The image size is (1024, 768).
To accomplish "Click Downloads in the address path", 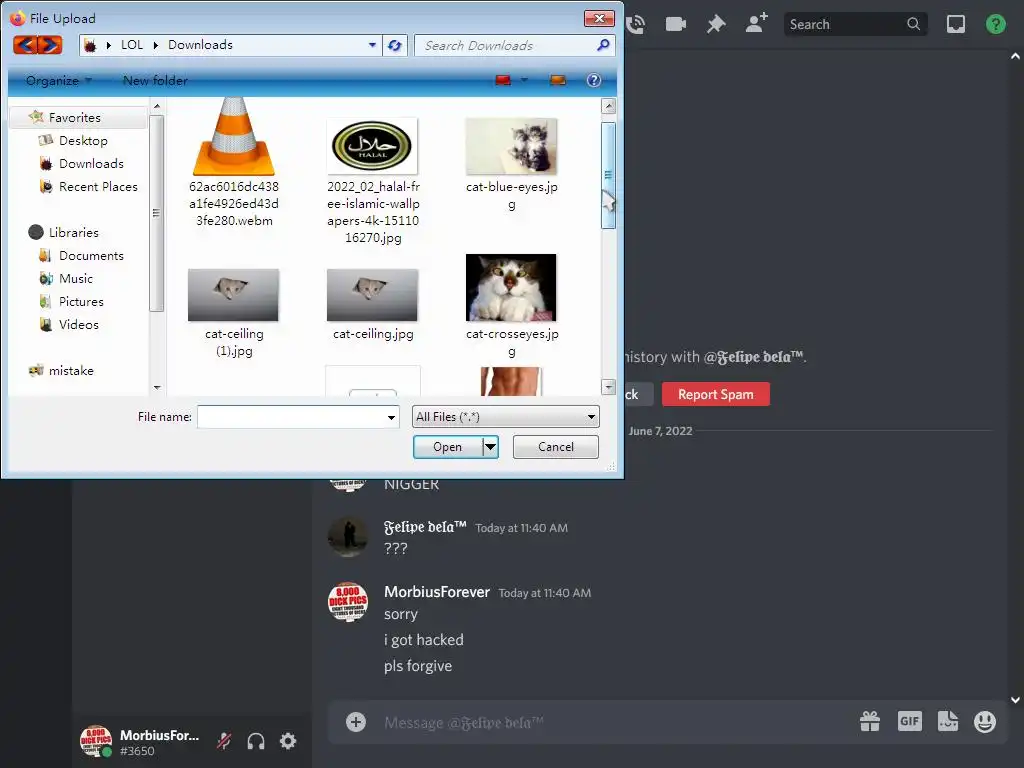I will tap(200, 45).
